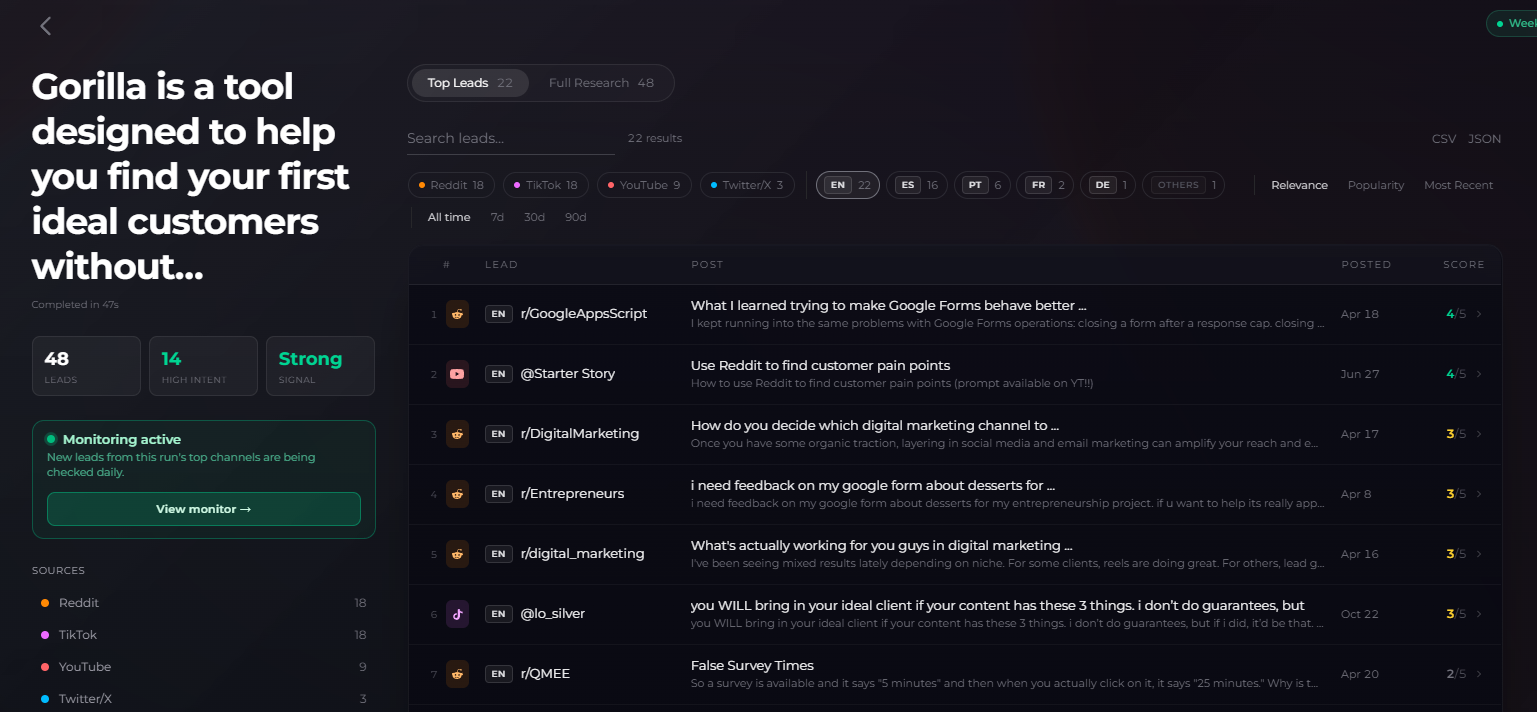Toggle the FR 2 language filter
1537x712 pixels.
[x=1045, y=185]
